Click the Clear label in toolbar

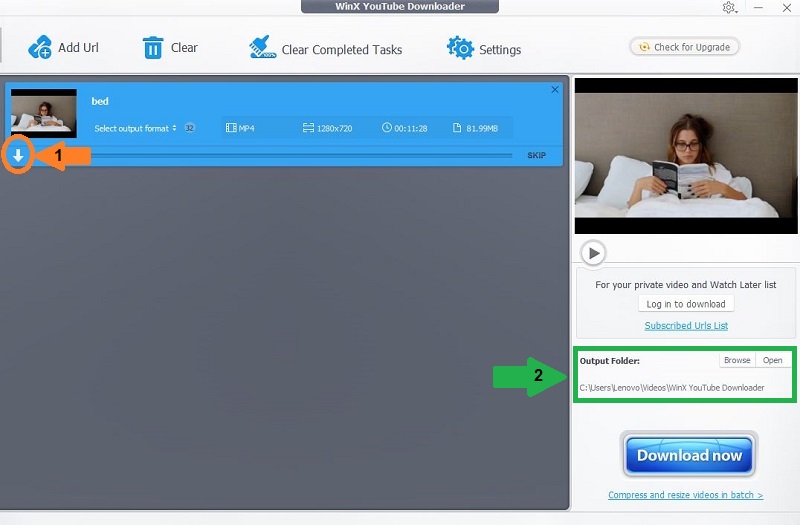point(184,47)
